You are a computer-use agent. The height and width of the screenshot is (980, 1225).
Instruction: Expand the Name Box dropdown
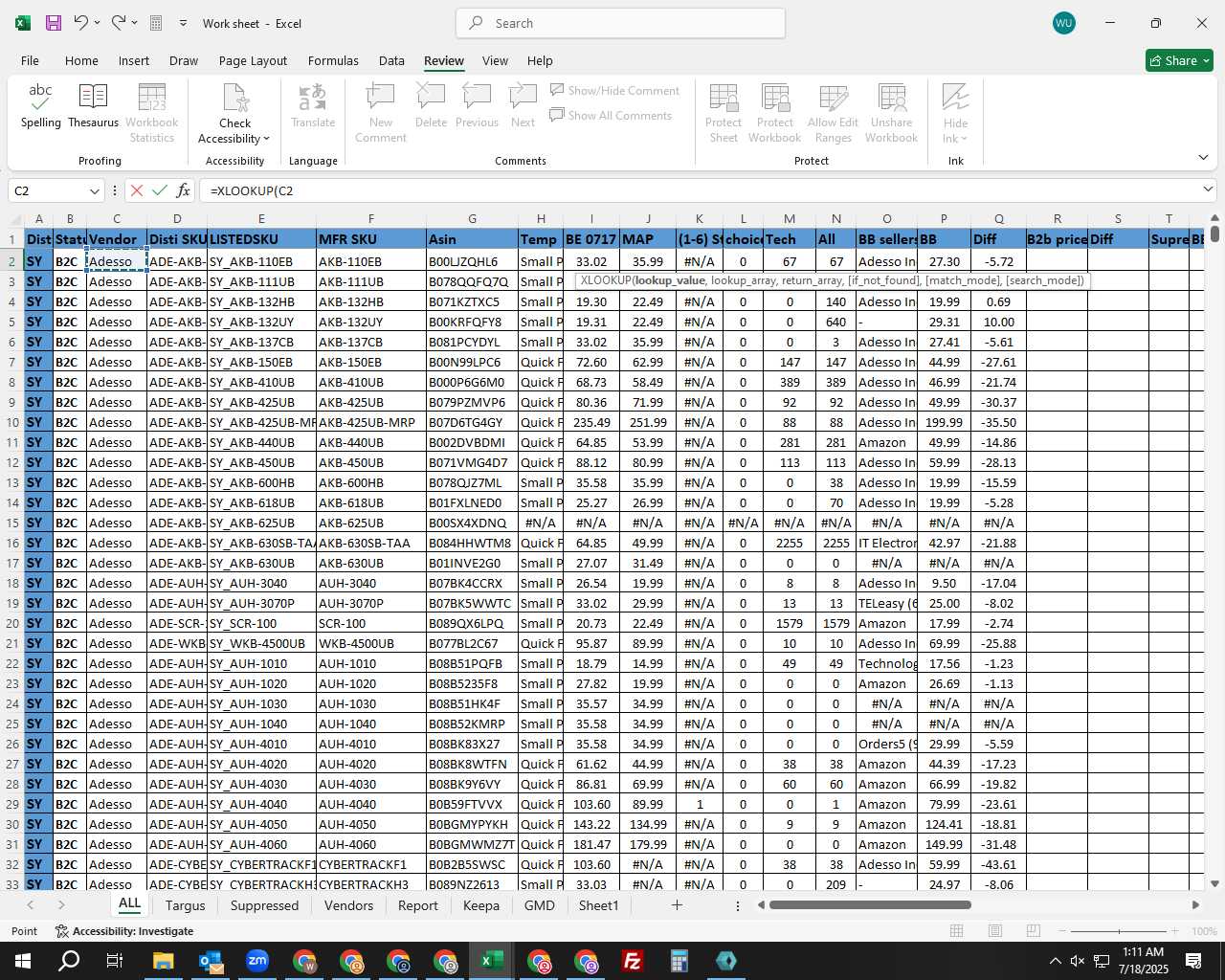pos(94,190)
